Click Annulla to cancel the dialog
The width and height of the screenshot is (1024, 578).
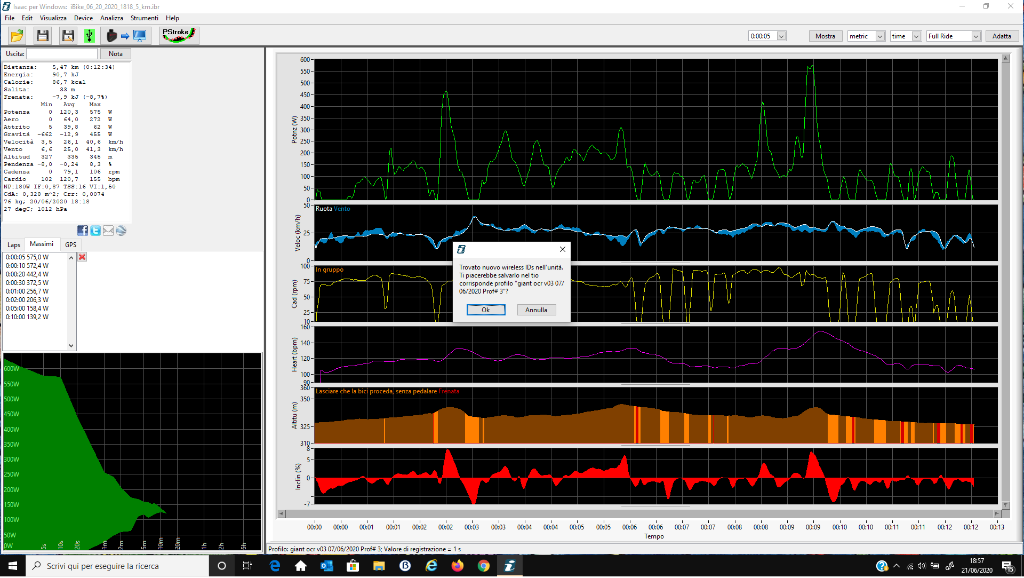536,310
